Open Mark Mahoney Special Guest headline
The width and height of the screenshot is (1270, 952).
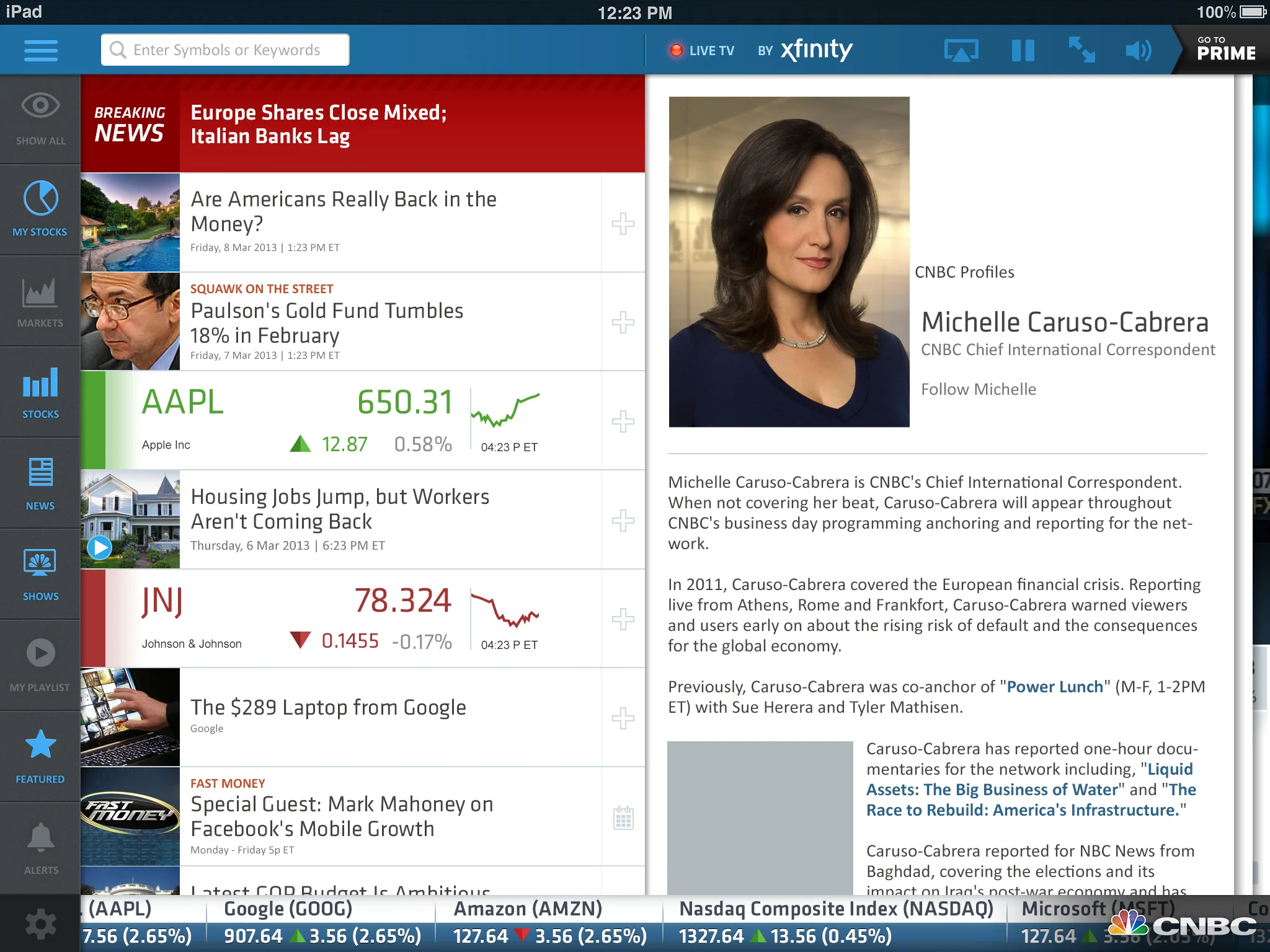tap(342, 816)
